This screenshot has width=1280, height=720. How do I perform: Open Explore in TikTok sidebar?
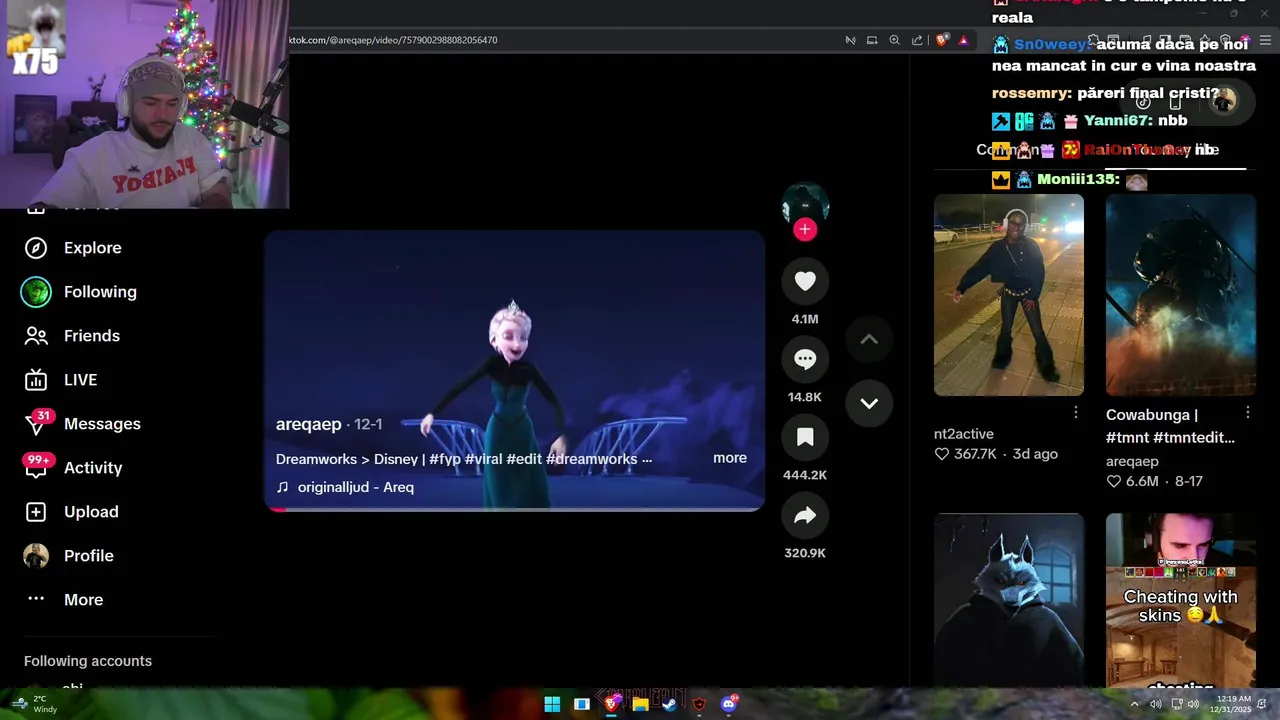click(72, 248)
